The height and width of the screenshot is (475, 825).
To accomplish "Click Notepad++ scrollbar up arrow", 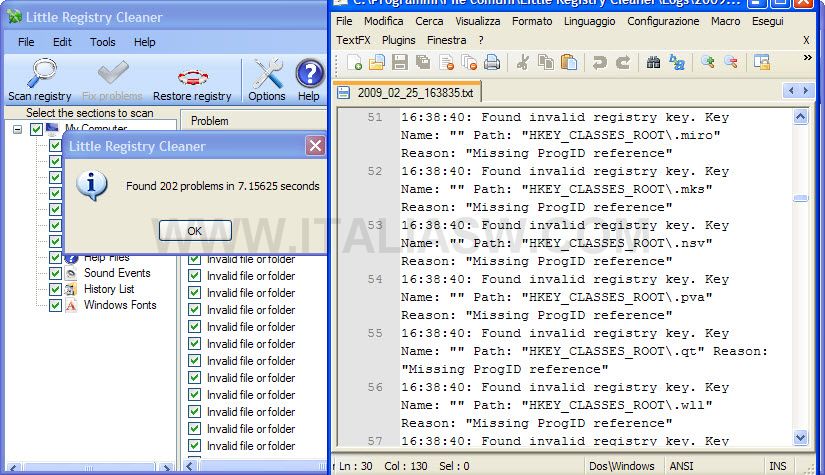I will 800,117.
